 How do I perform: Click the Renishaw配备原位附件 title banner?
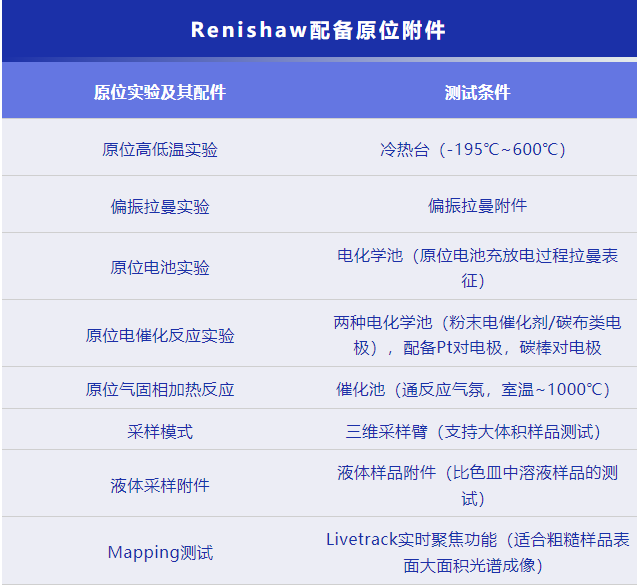(x=318, y=30)
